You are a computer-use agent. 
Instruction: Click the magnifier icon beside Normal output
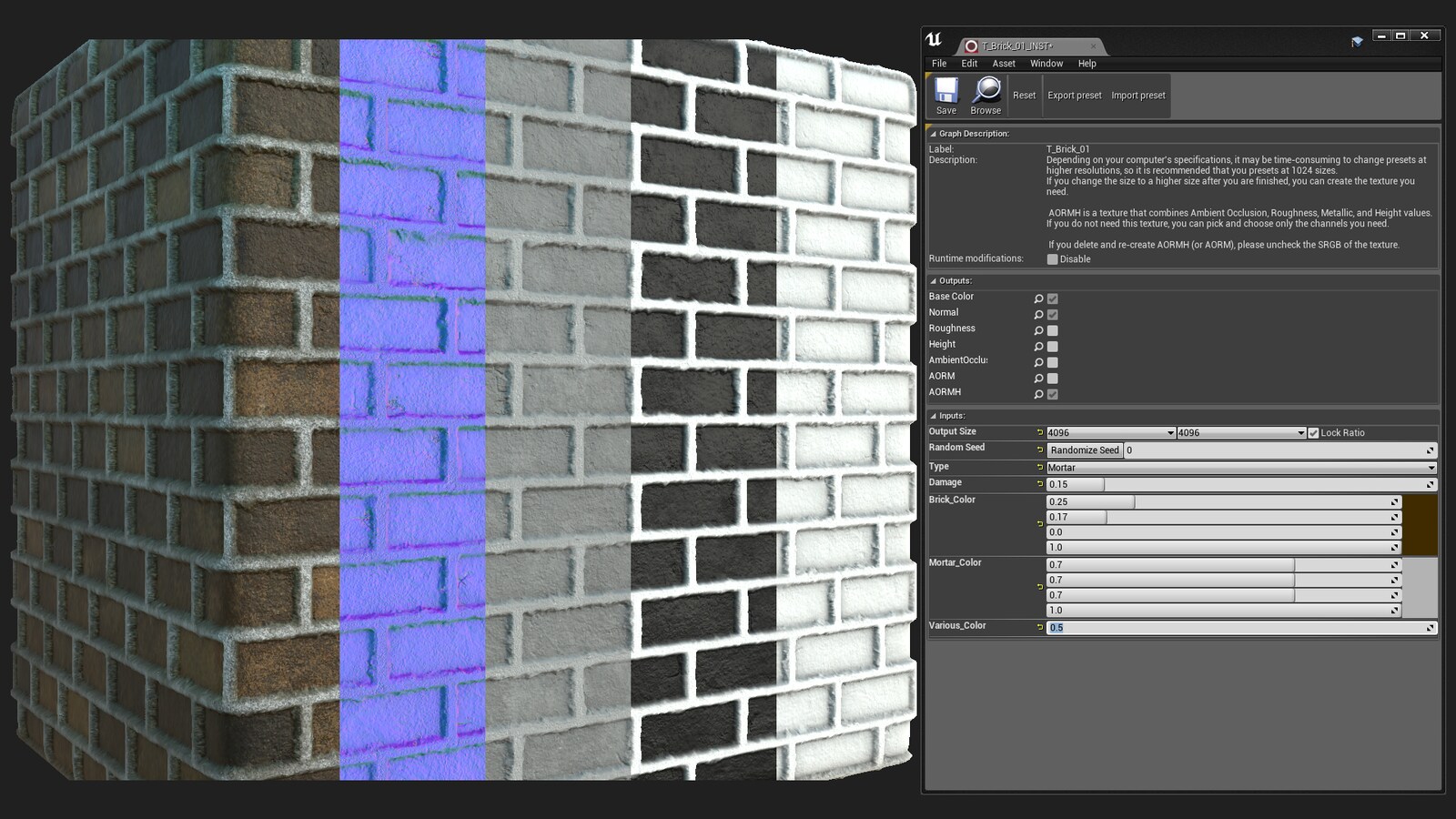[x=1038, y=315]
